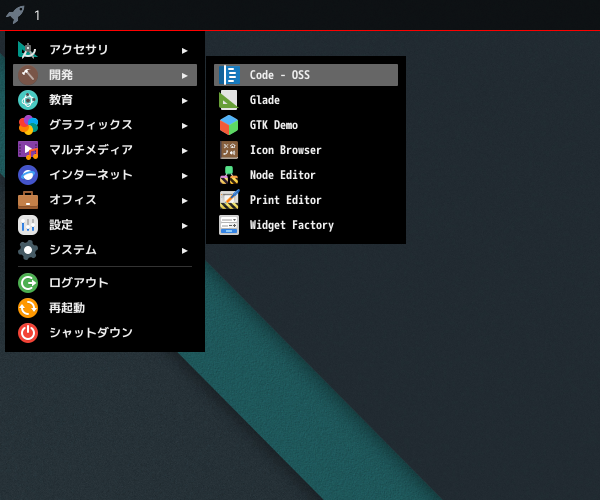
Task: Expand the インターネット submenu arrow
Action: tap(184, 176)
